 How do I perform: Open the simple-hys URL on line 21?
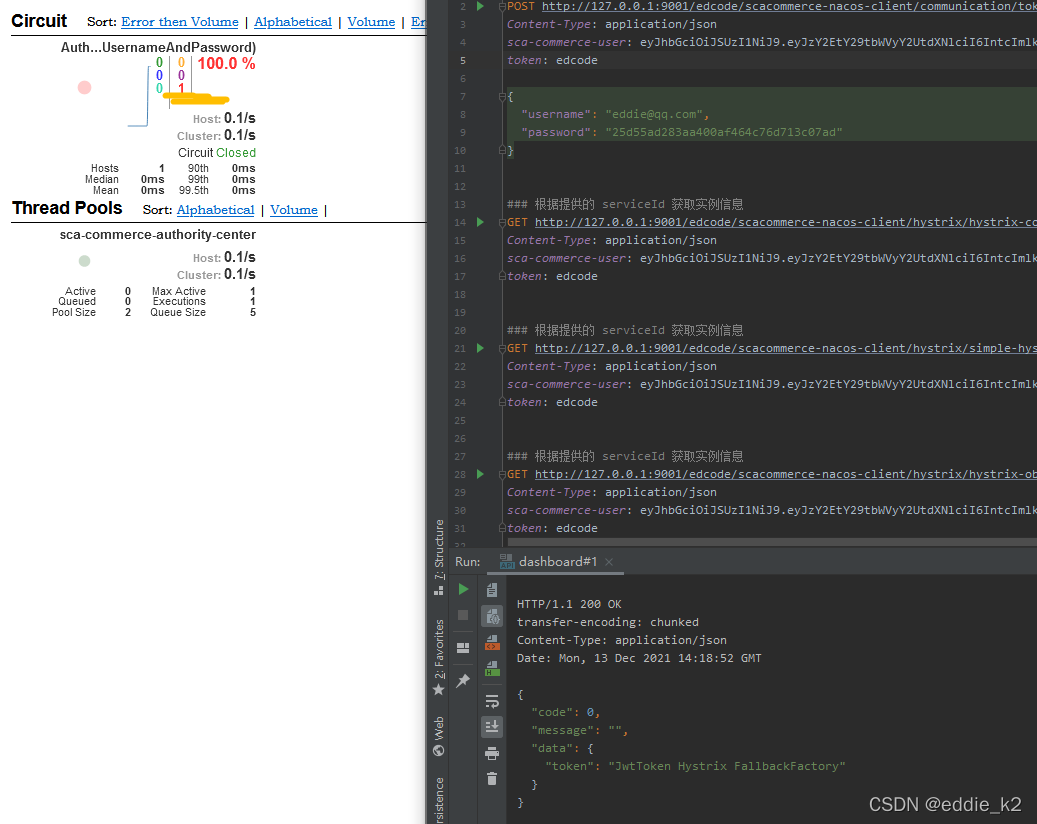pos(786,348)
